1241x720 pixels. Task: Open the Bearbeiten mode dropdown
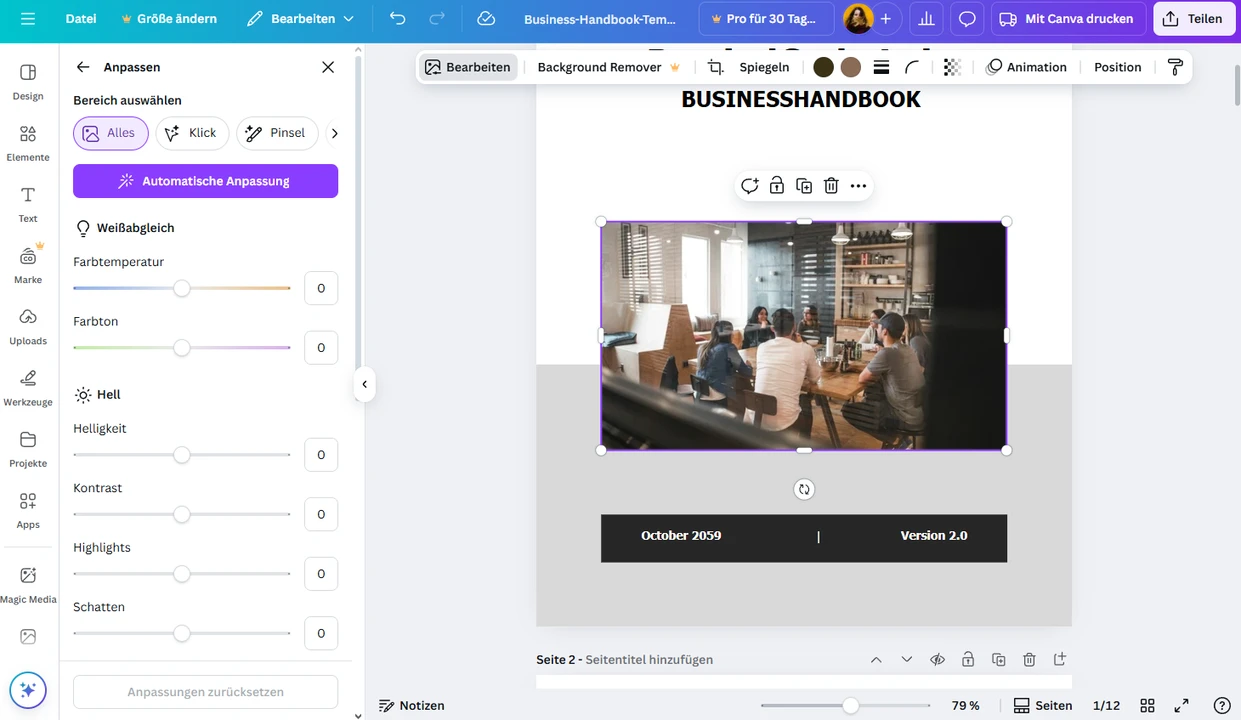[x=301, y=19]
